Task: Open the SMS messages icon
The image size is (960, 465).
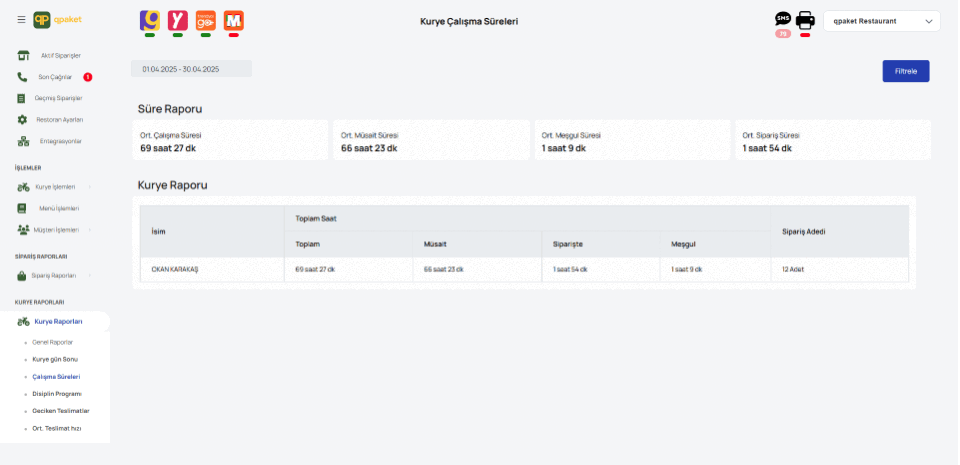Action: click(x=783, y=19)
